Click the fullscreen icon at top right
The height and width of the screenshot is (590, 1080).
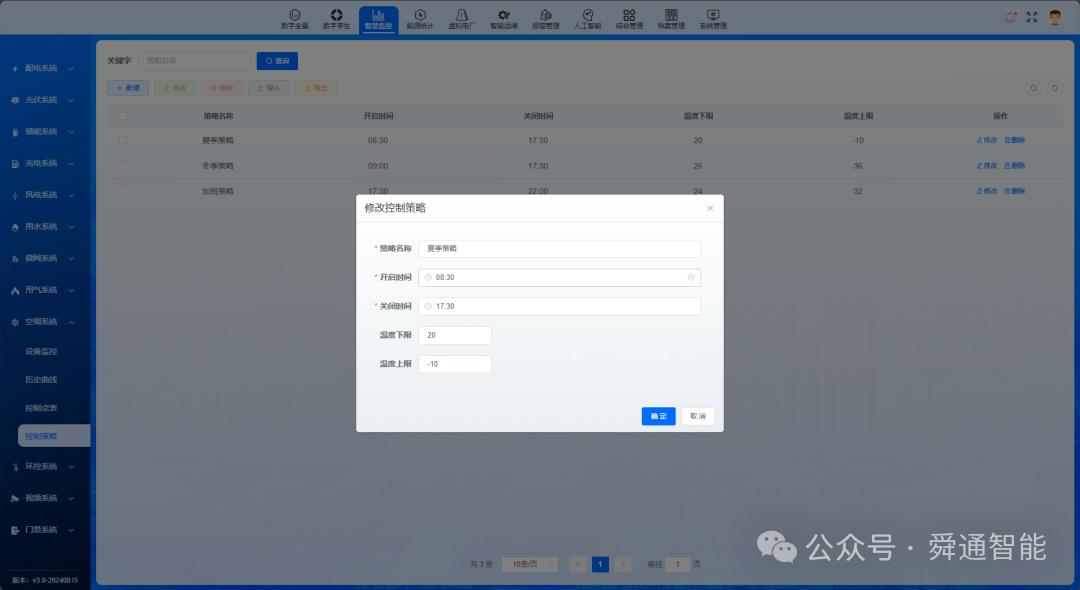point(1032,17)
